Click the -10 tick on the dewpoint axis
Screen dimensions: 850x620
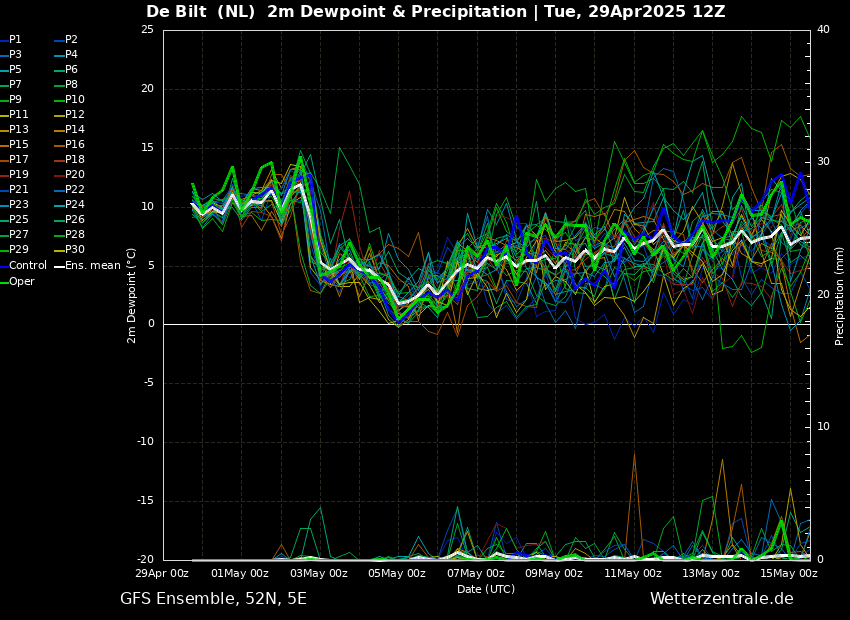[x=146, y=442]
